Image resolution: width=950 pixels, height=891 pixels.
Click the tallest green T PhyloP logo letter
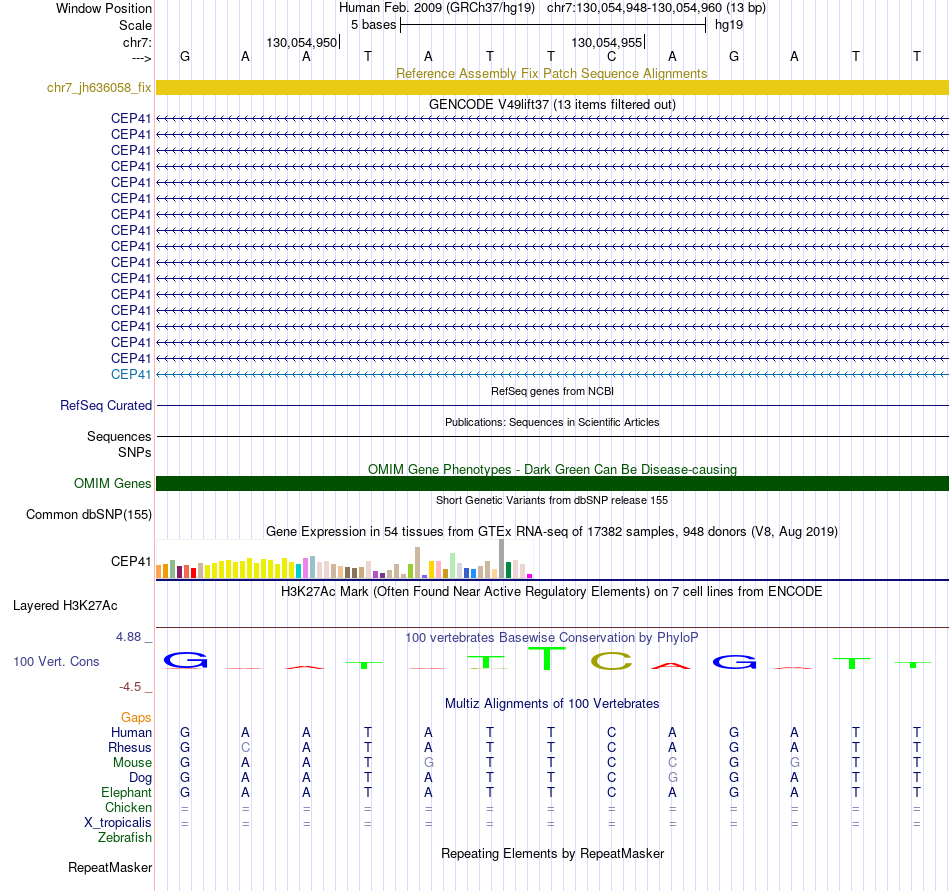(x=547, y=658)
